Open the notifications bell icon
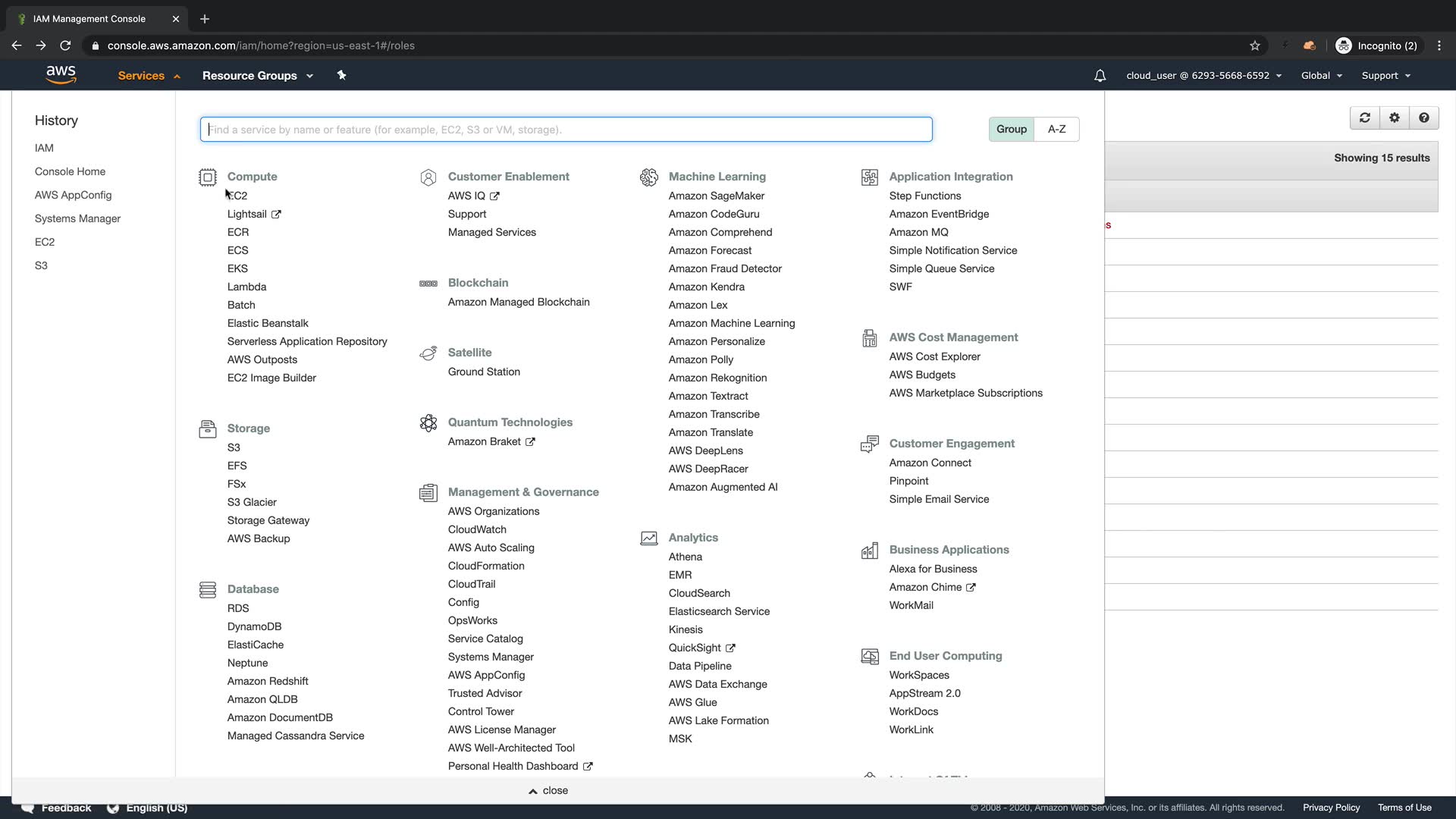Image resolution: width=1456 pixels, height=819 pixels. click(x=1100, y=76)
